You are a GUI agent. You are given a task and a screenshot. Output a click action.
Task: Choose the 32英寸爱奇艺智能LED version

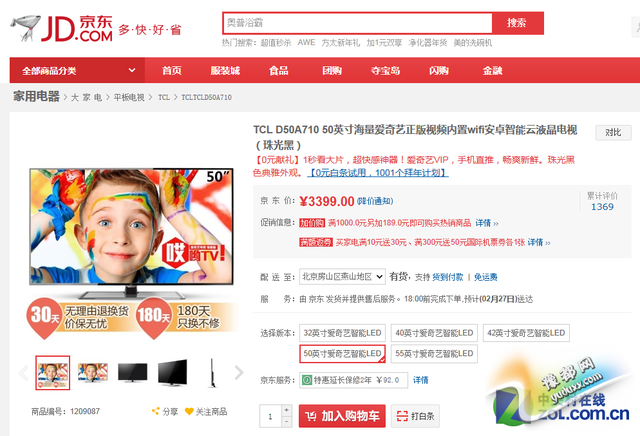pyautogui.click(x=342, y=333)
